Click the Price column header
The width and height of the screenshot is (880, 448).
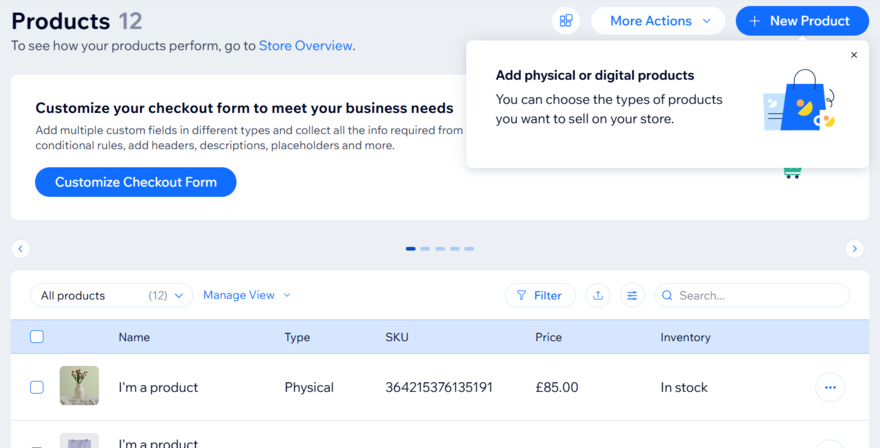[548, 337]
